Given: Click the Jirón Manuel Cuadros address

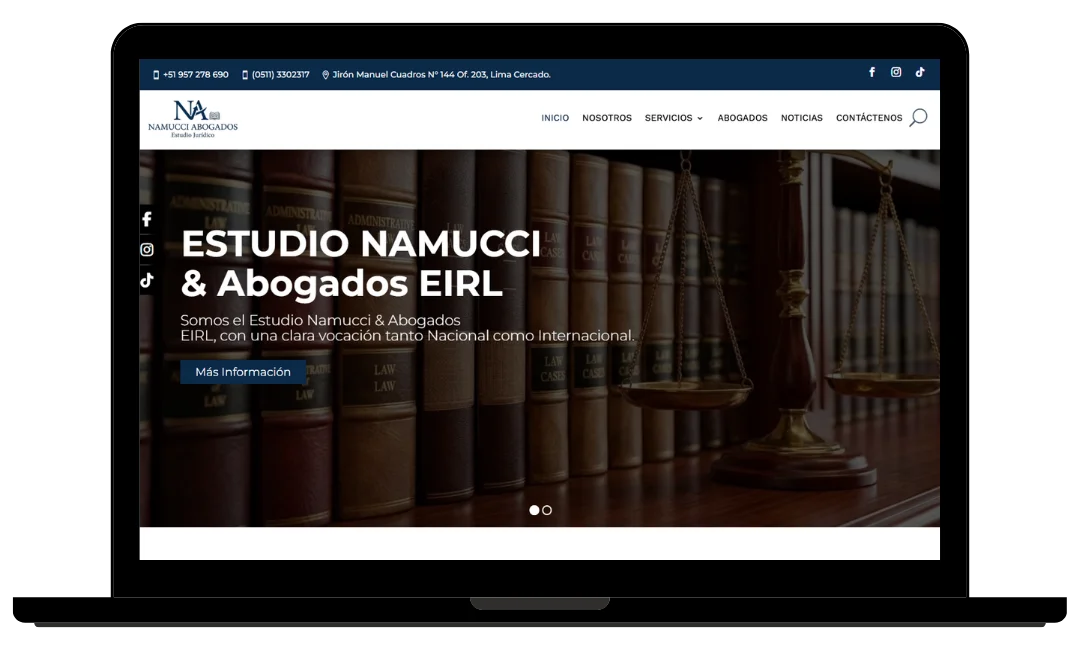Looking at the screenshot, I should pyautogui.click(x=442, y=75).
